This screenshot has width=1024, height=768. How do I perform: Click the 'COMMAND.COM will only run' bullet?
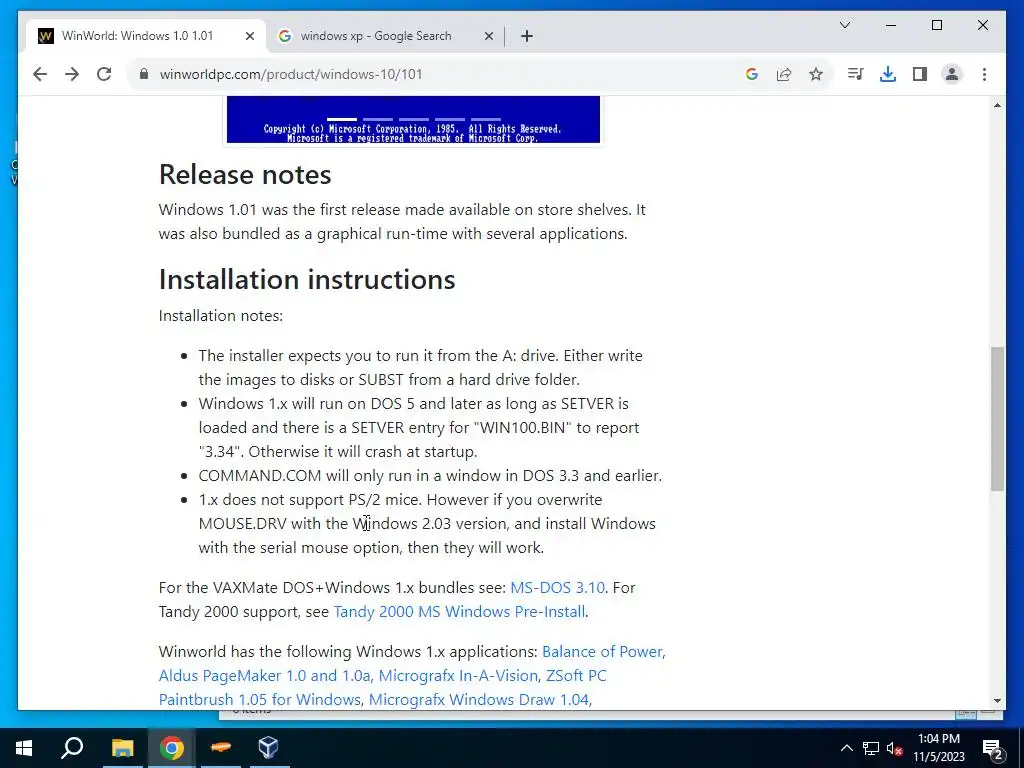click(430, 476)
